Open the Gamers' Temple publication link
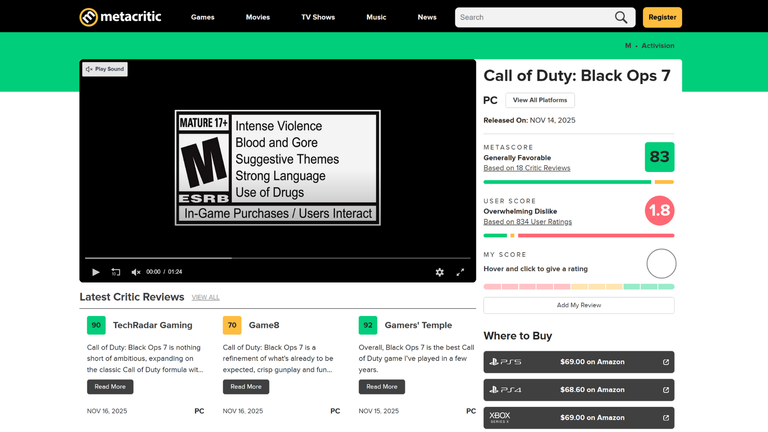Viewport: 768px width, 432px height. (418, 325)
